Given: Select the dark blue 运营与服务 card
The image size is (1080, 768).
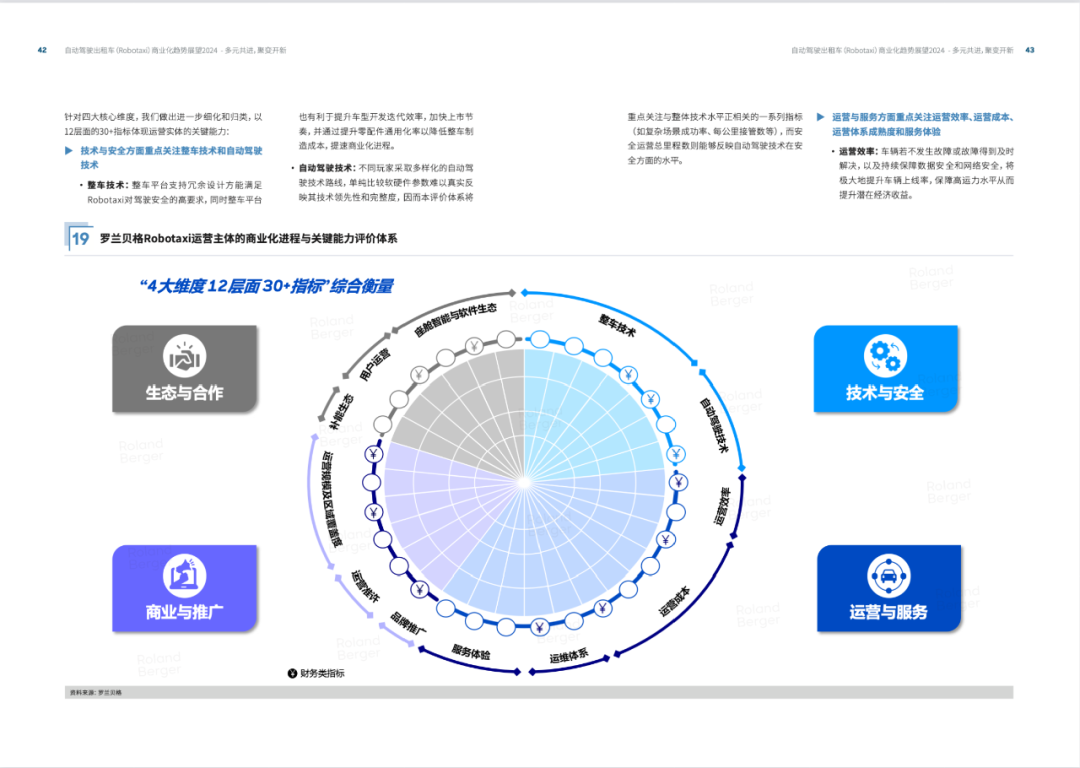Looking at the screenshot, I should [x=889, y=588].
